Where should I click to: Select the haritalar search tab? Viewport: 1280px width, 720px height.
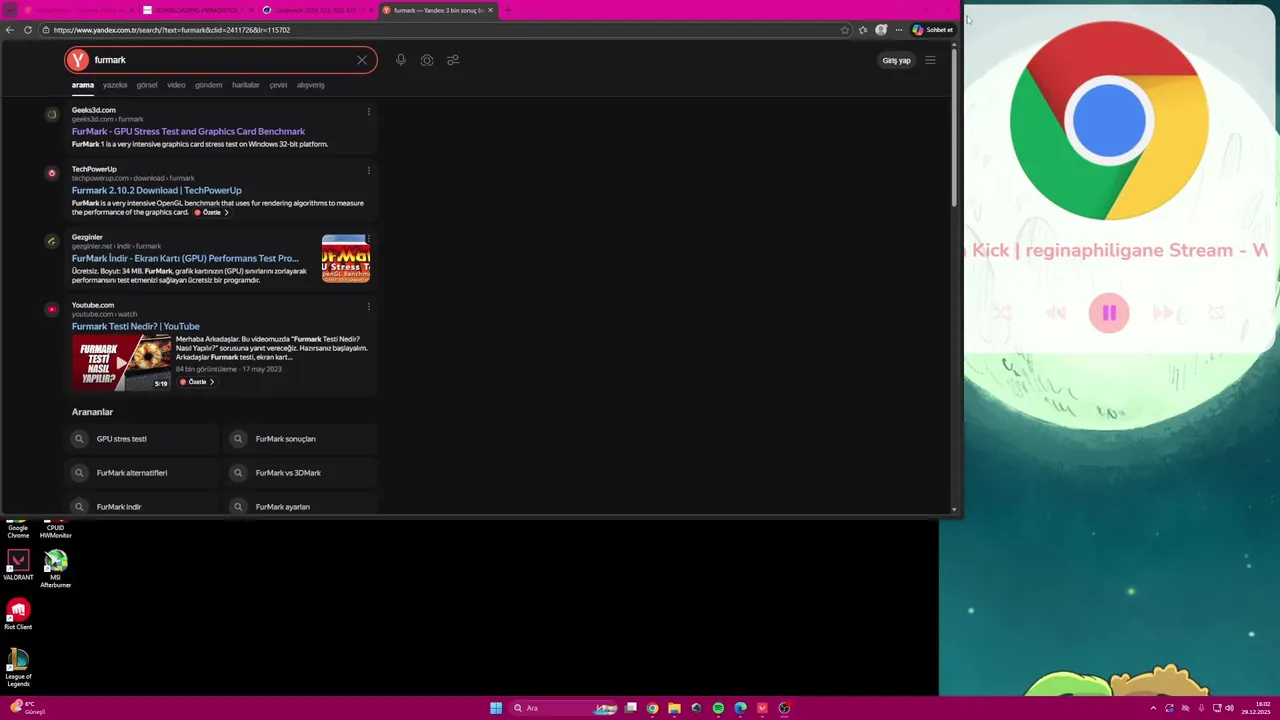pyautogui.click(x=246, y=85)
